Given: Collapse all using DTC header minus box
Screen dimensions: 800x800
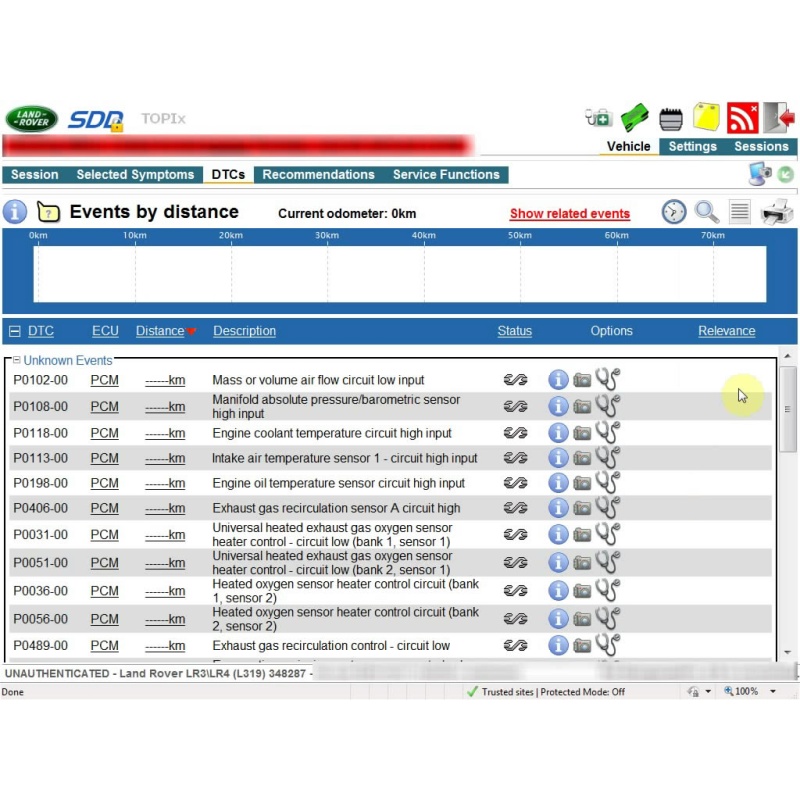Looking at the screenshot, I should (15, 331).
